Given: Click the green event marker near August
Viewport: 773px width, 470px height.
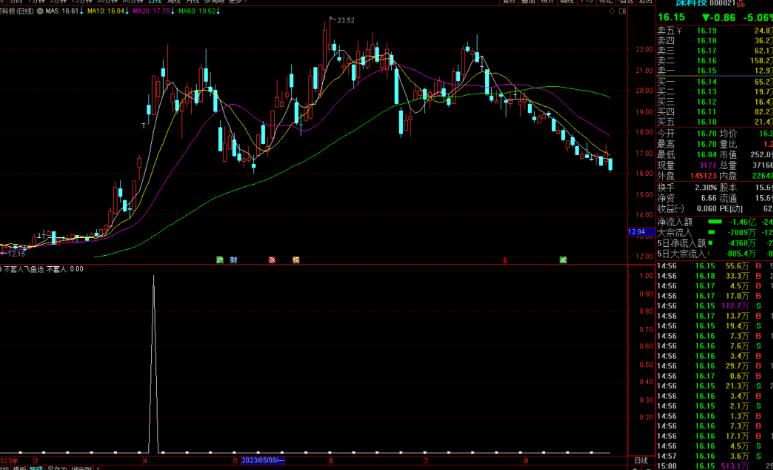Looking at the screenshot, I should tap(563, 259).
